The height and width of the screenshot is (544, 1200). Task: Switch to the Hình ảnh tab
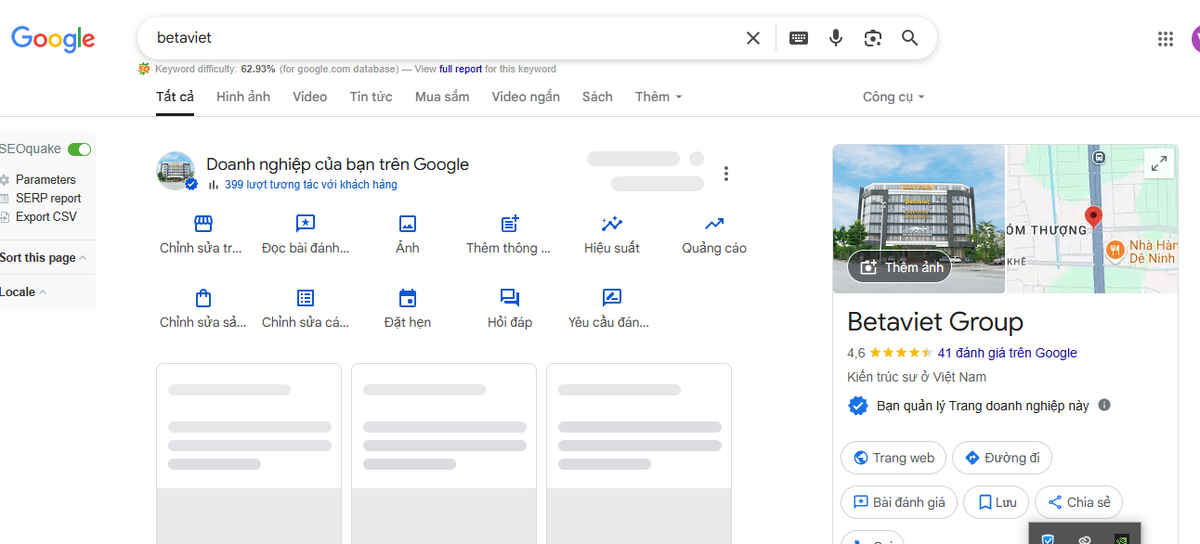pyautogui.click(x=243, y=97)
